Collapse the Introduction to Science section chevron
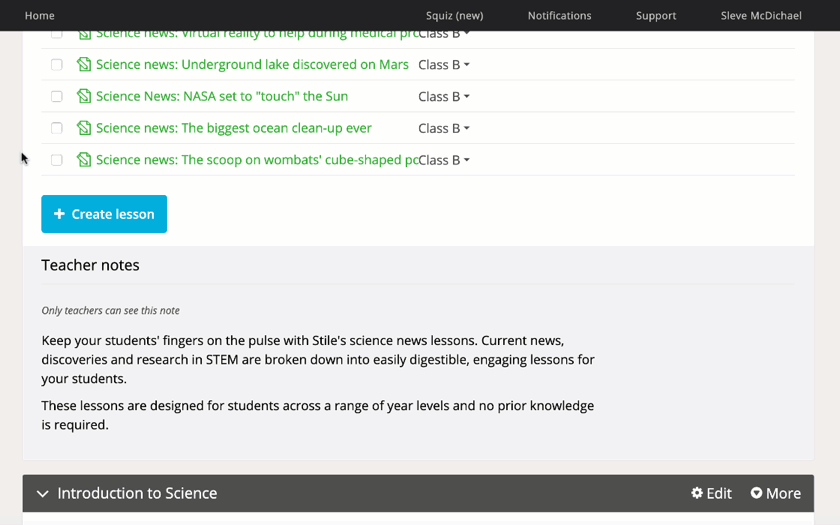The height and width of the screenshot is (525, 840). pos(43,493)
